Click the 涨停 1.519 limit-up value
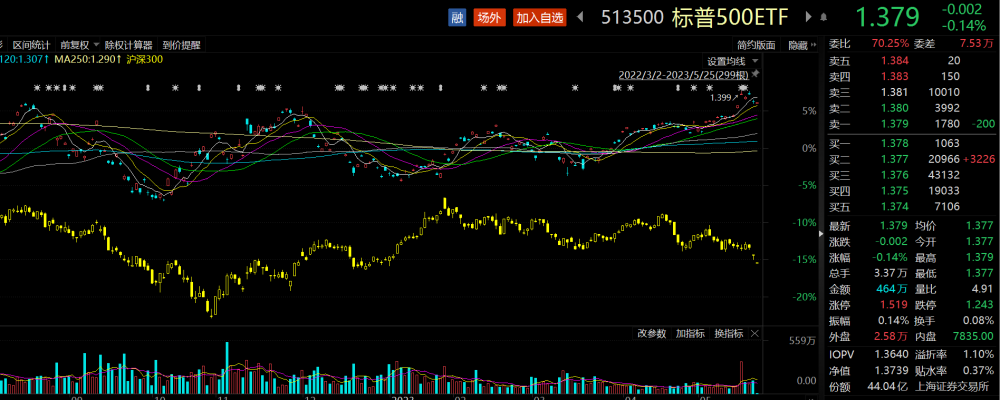 (894, 305)
